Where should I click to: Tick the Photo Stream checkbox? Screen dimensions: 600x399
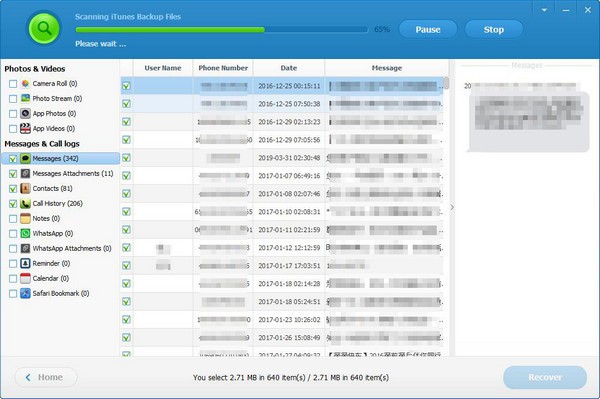pos(13,99)
